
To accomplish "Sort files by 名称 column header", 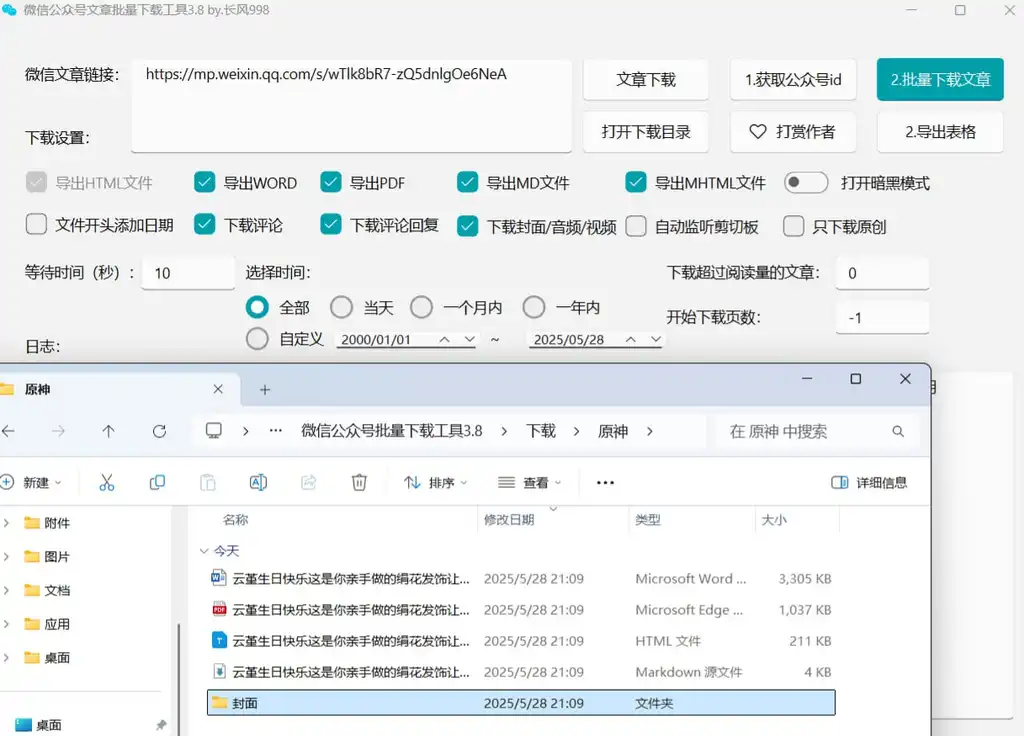I will coord(236,520).
